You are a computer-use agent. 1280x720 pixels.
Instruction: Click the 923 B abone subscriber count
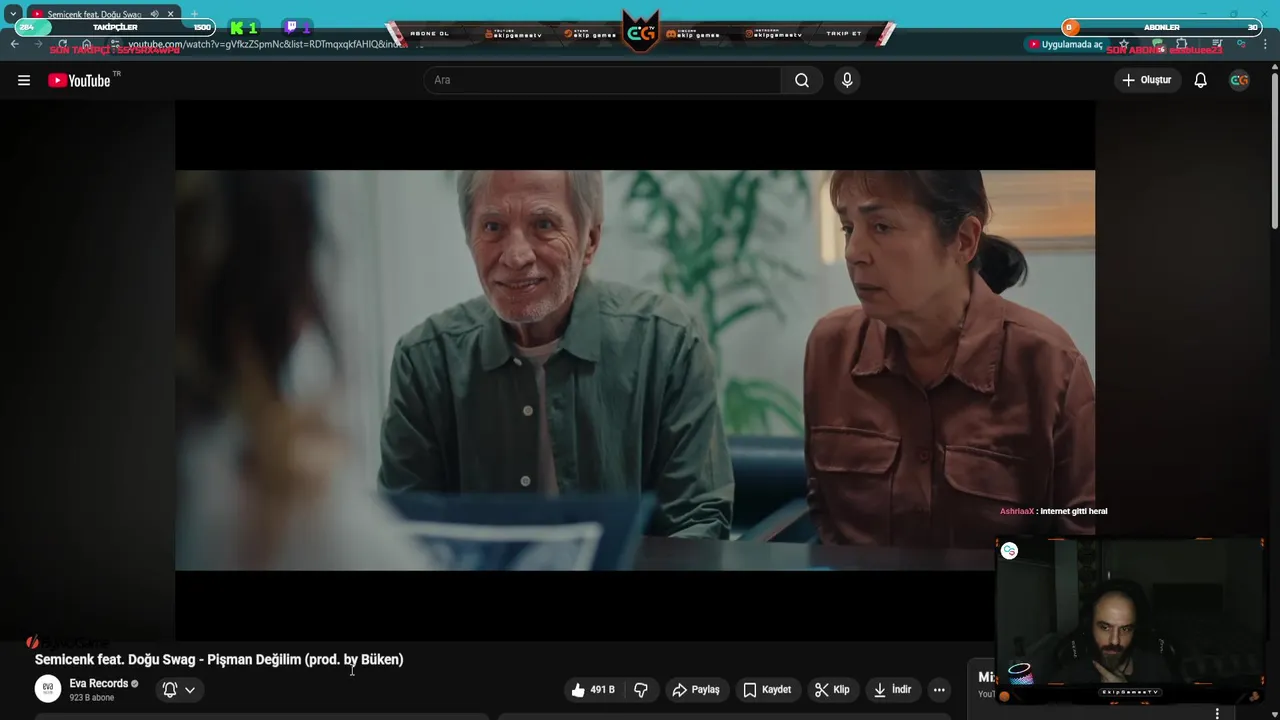(92, 698)
